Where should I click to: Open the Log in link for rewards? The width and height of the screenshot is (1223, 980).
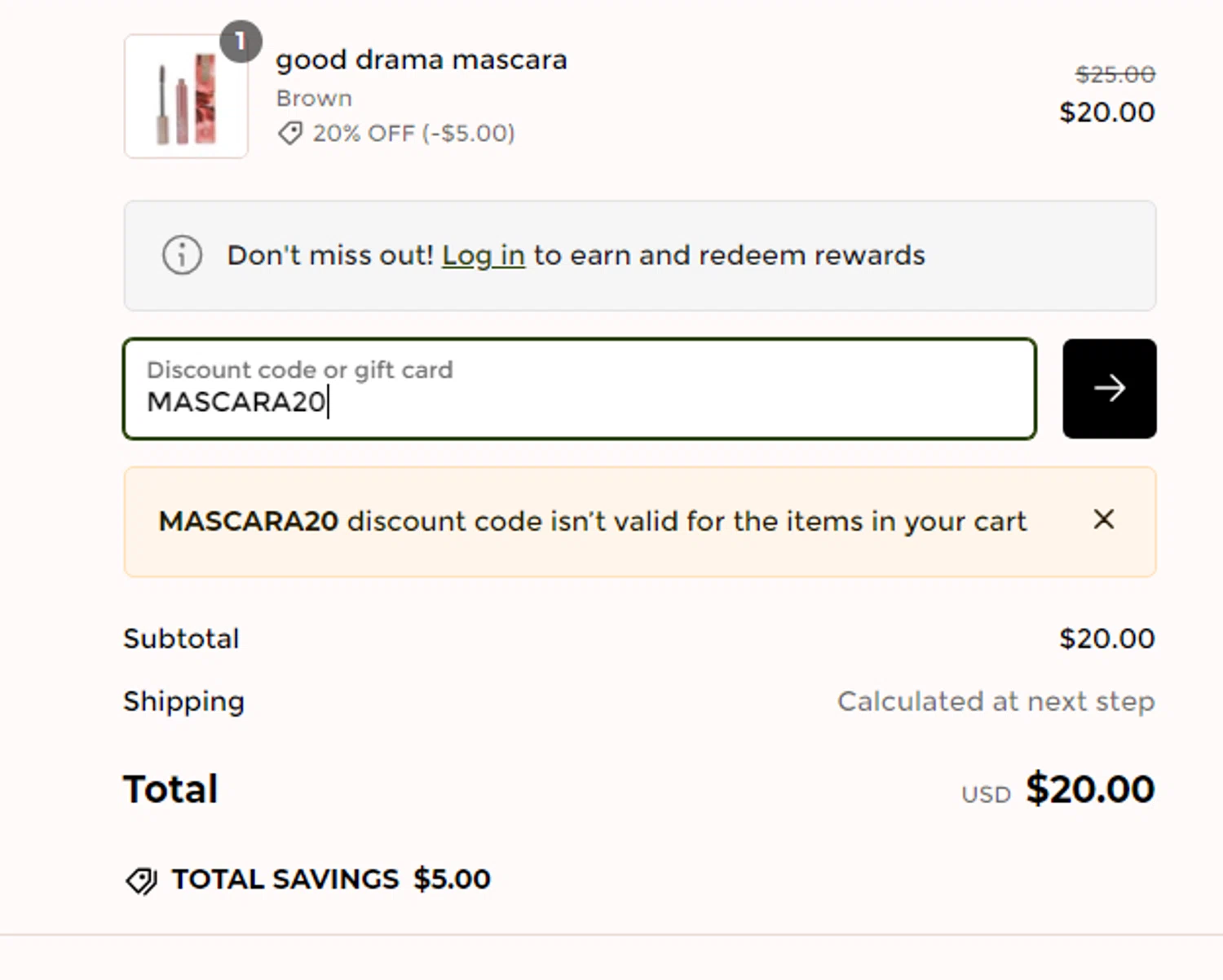pos(483,255)
